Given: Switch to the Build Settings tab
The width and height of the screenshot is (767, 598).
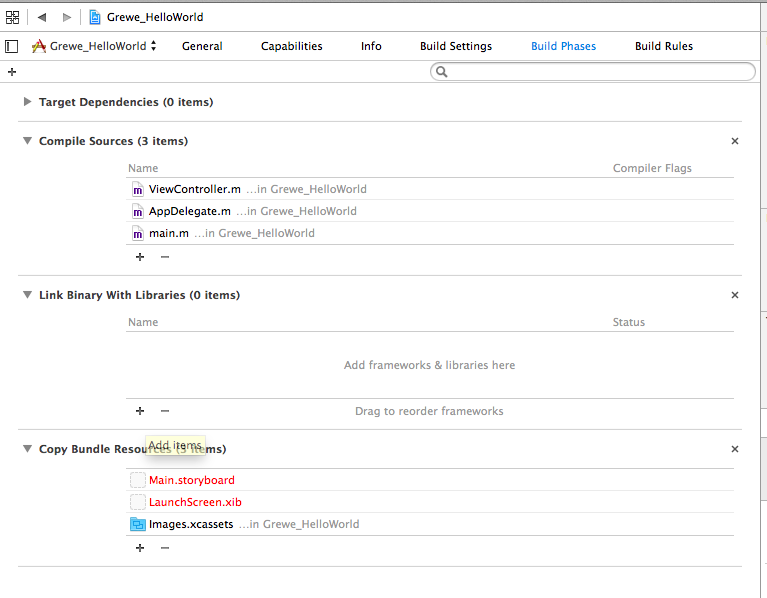Looking at the screenshot, I should [455, 46].
